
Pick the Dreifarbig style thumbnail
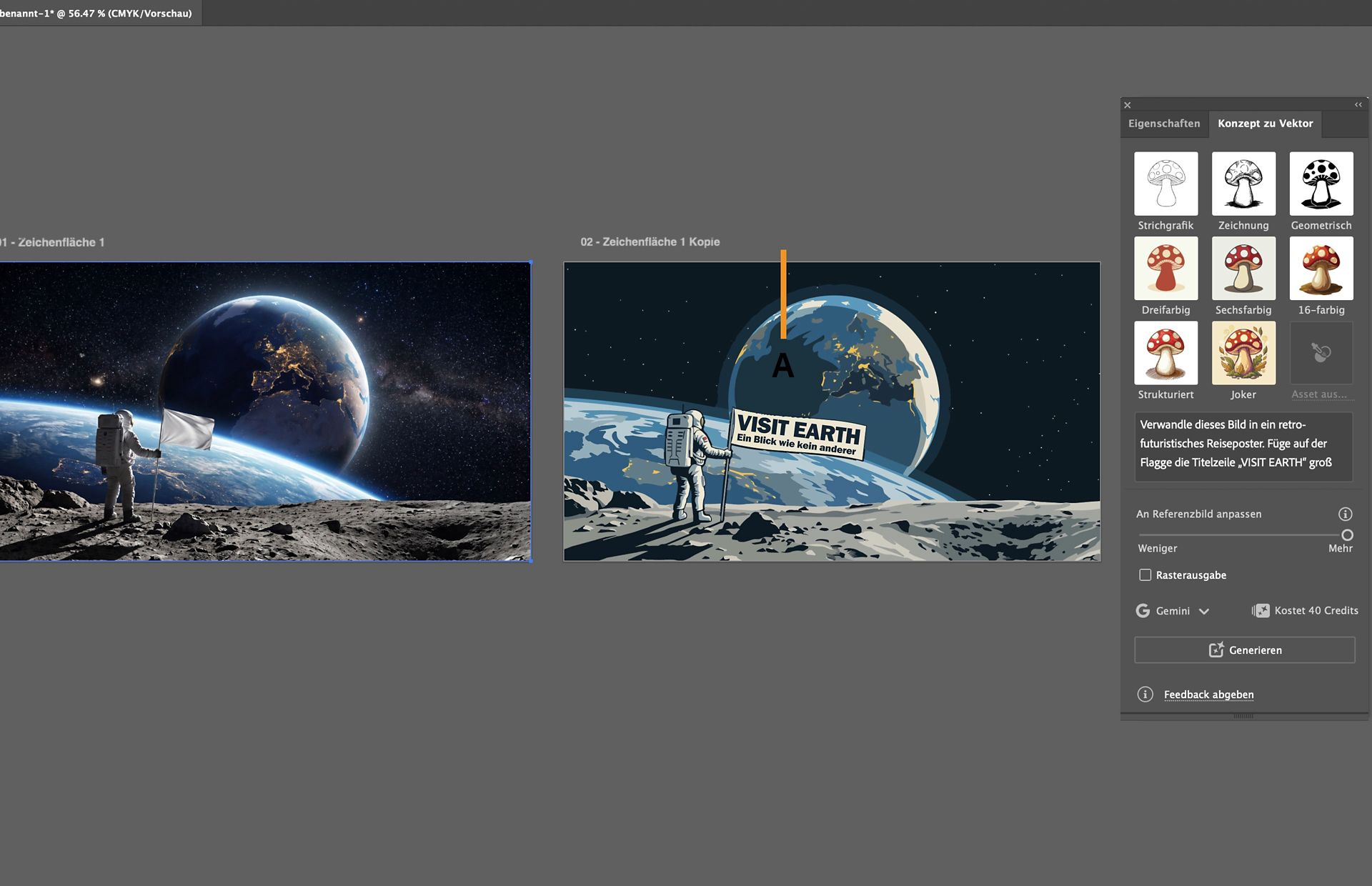tap(1165, 268)
